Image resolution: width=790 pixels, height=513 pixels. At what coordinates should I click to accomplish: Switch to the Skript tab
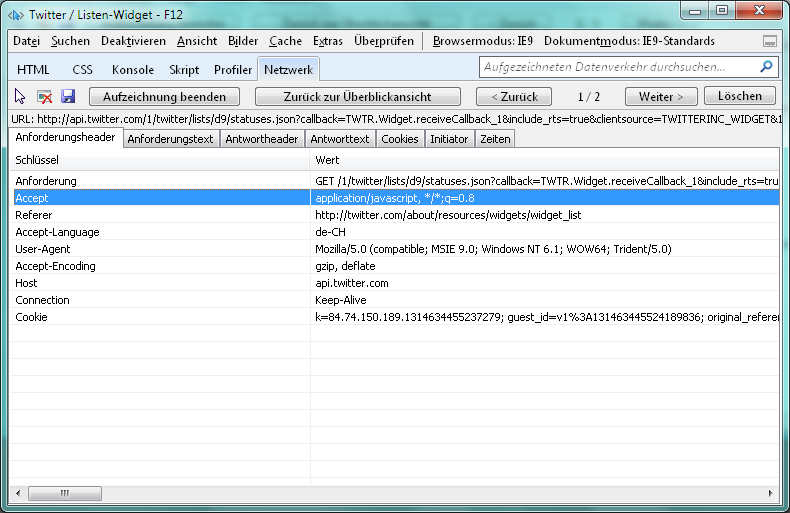[184, 70]
